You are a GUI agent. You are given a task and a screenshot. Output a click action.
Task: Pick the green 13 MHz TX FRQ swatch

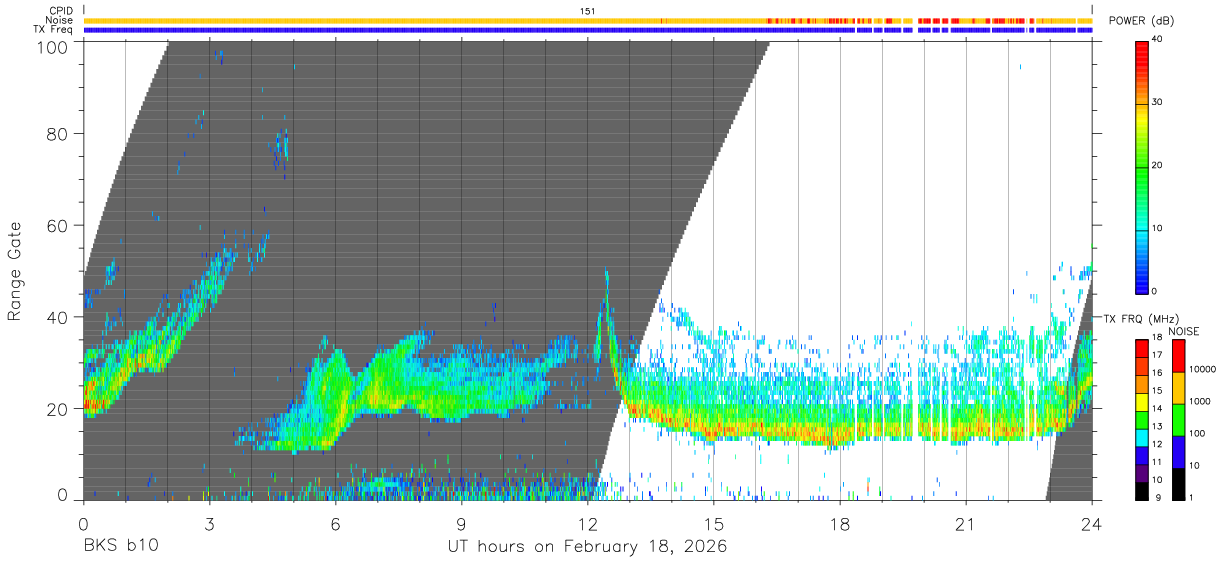[x=1141, y=420]
